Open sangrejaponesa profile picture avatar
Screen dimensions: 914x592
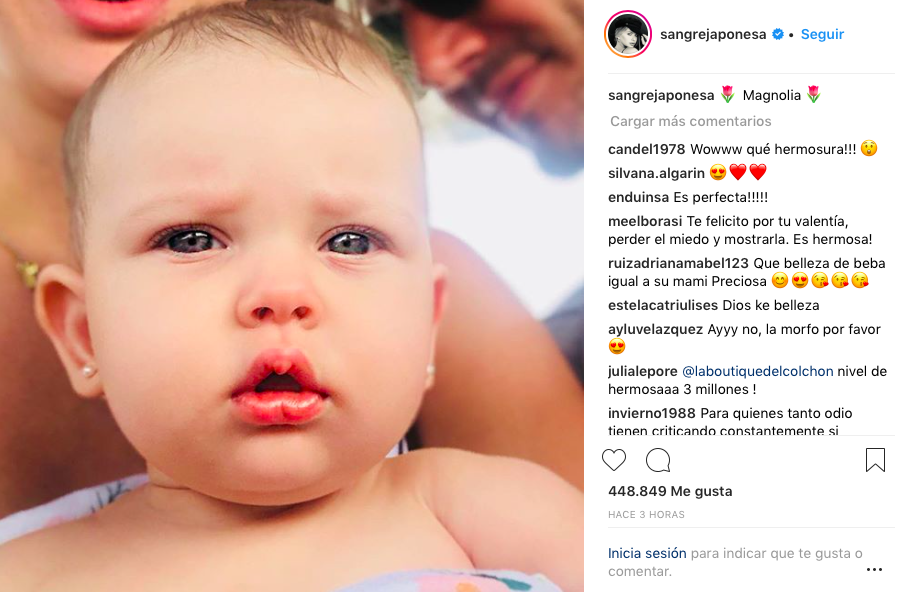[628, 34]
